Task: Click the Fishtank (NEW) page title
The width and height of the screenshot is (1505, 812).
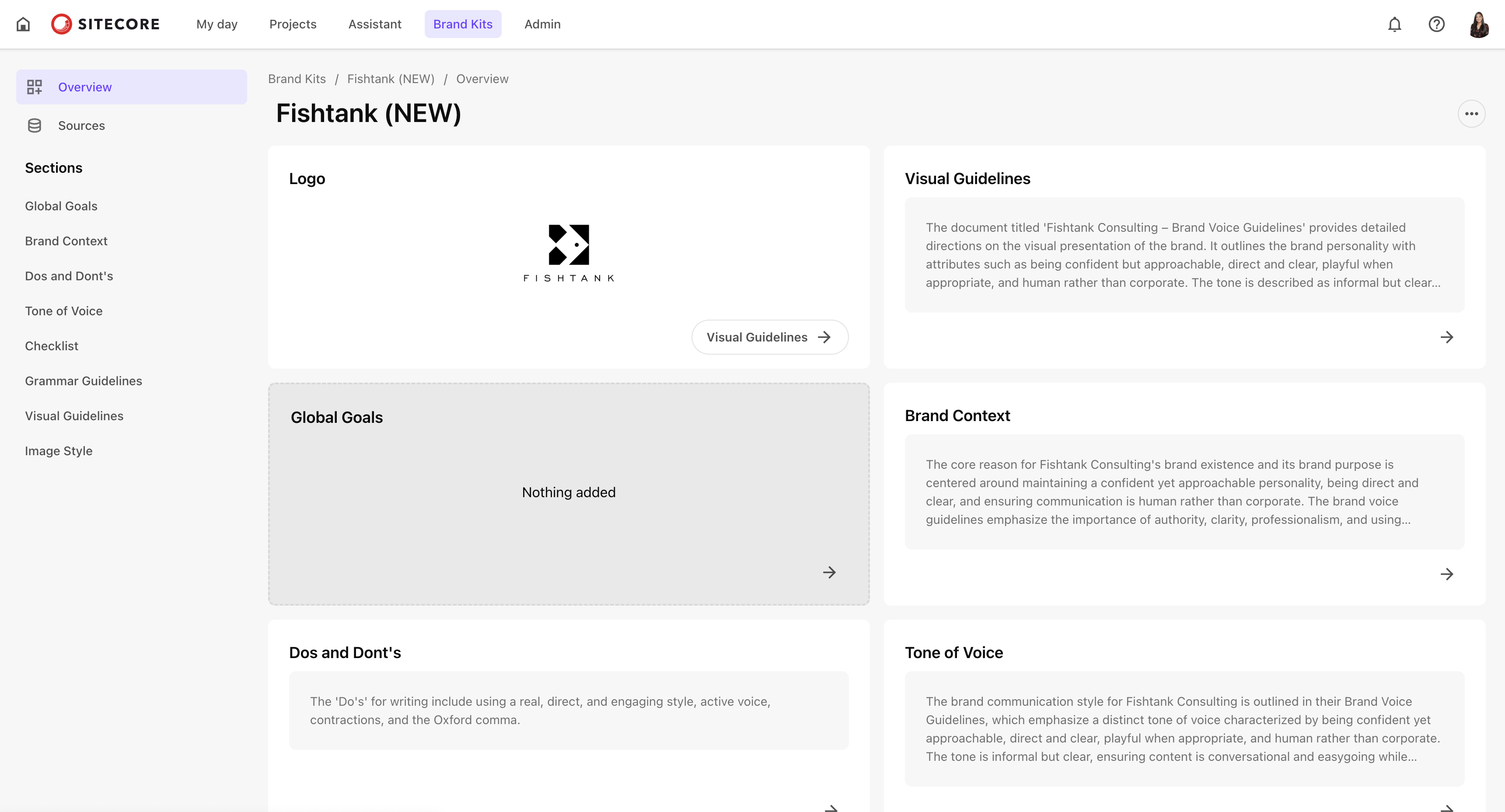Action: pos(368,113)
